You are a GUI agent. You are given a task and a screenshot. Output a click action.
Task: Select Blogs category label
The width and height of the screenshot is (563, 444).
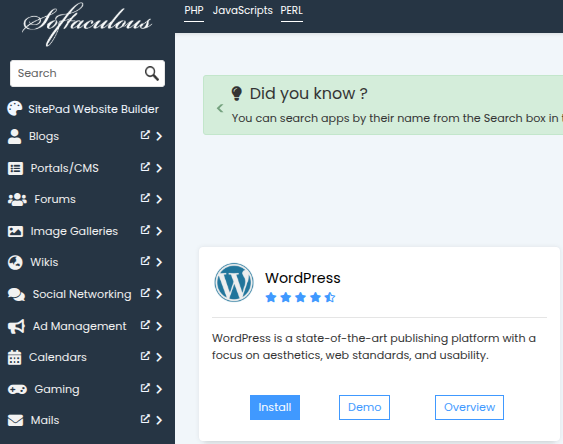pyautogui.click(x=44, y=137)
